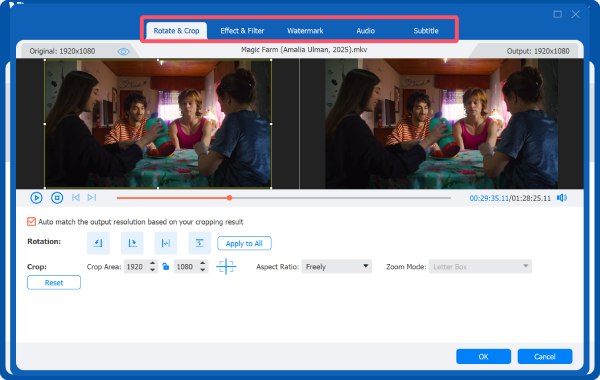Switch to the Rotate & Crop tab

pos(176,31)
